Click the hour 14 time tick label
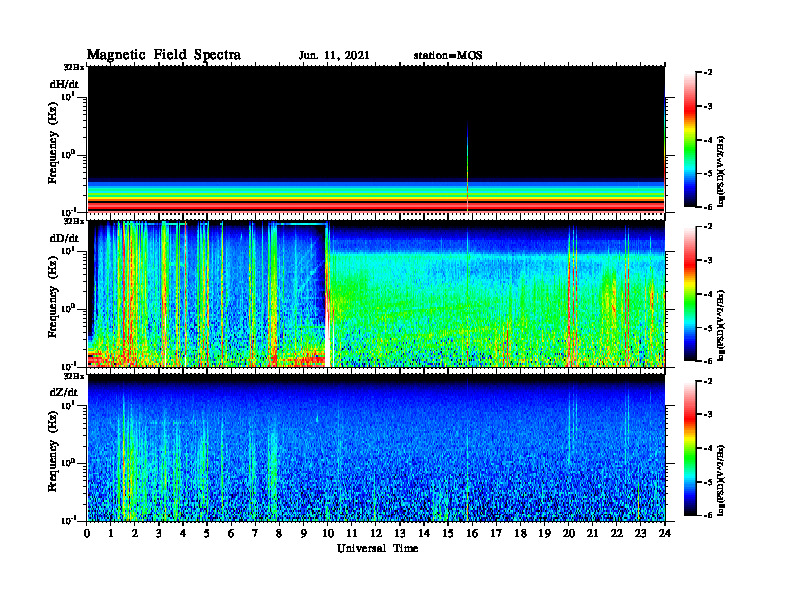792x612 pixels. [424, 534]
